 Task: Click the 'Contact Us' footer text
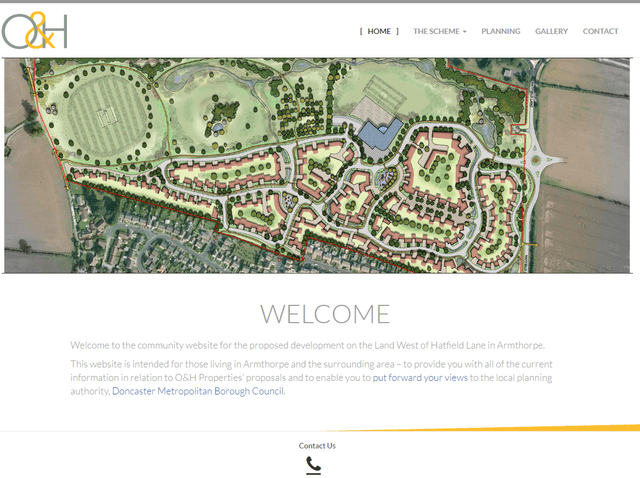317,446
